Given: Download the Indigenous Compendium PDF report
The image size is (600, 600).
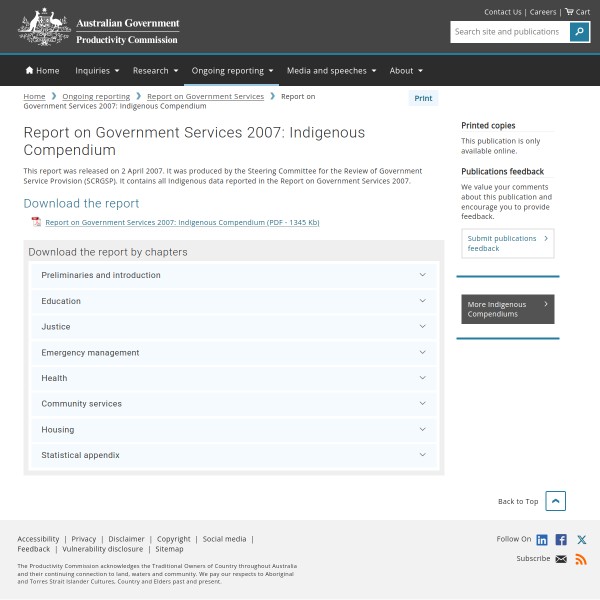Looking at the screenshot, I should 182,222.
